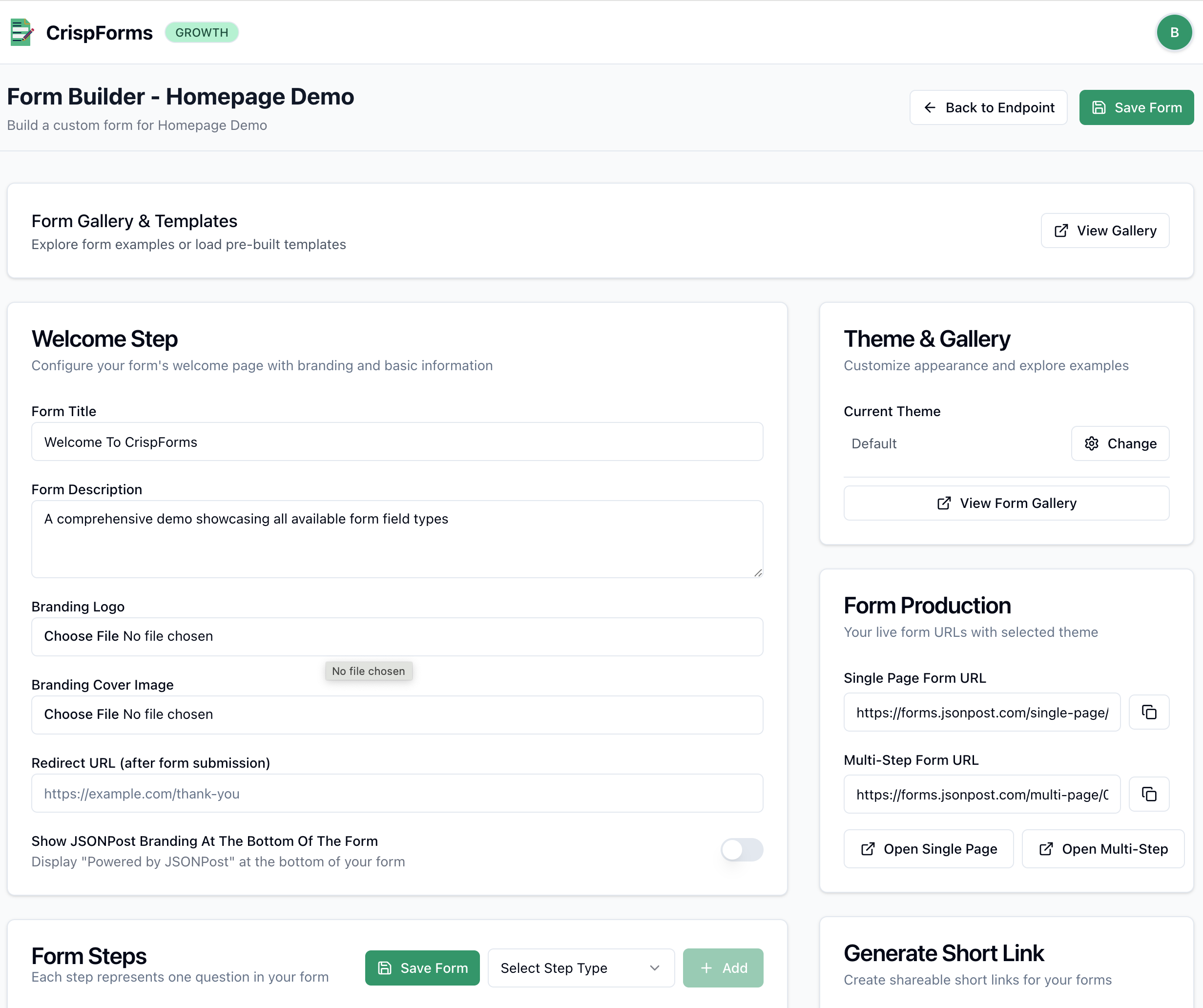The width and height of the screenshot is (1203, 1008).
Task: Click the gear icon on the Change button
Action: pos(1091,443)
